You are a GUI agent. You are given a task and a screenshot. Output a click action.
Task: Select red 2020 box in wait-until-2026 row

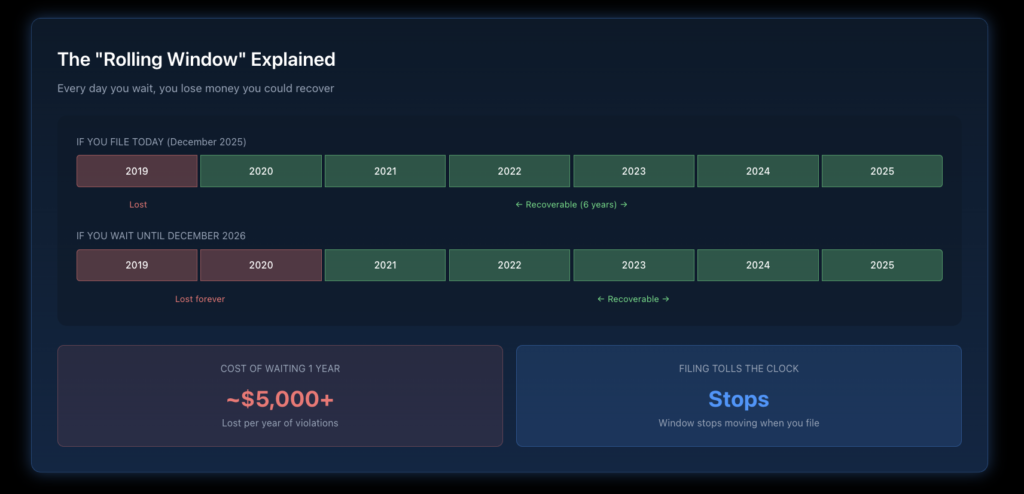tap(261, 265)
